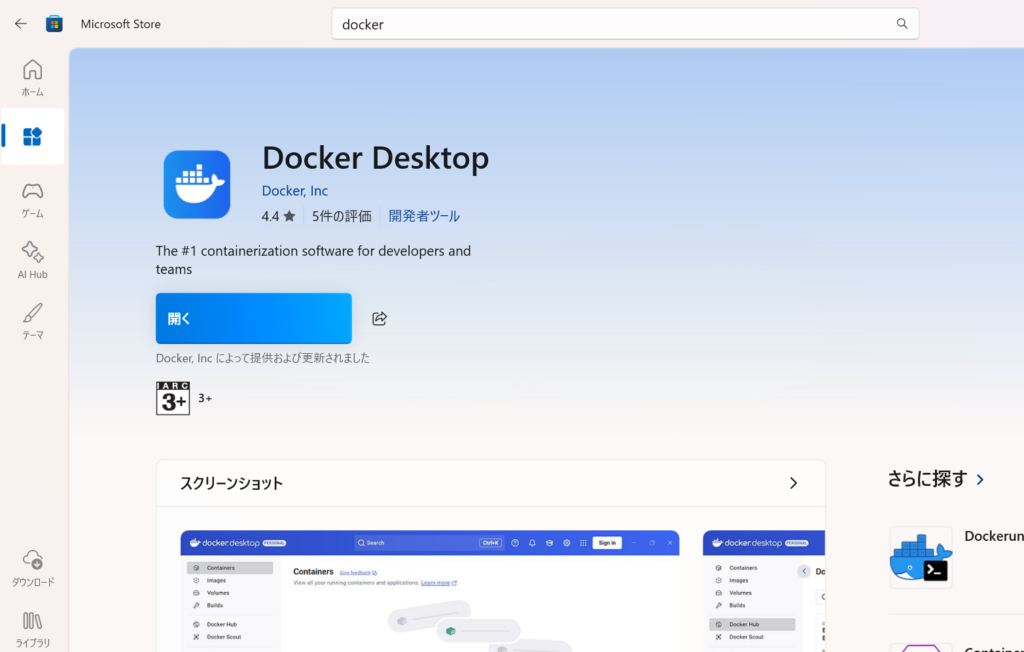Click the 開発者ツール category link
This screenshot has width=1024, height=652.
pos(424,216)
